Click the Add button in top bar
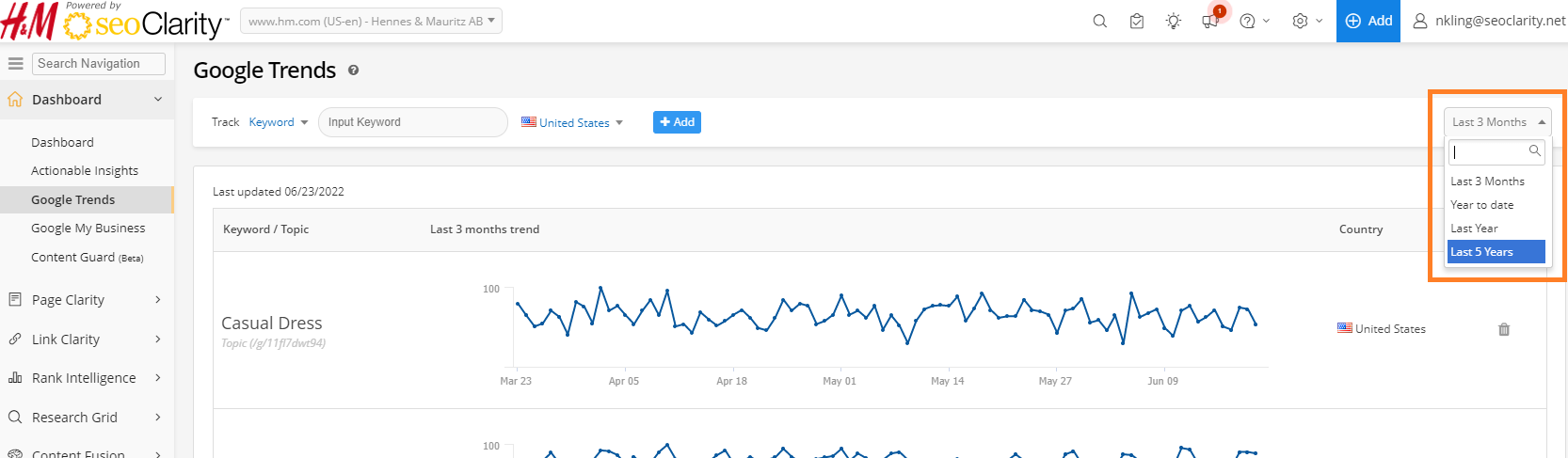Screen dimensions: 1568x458 [1368, 21]
